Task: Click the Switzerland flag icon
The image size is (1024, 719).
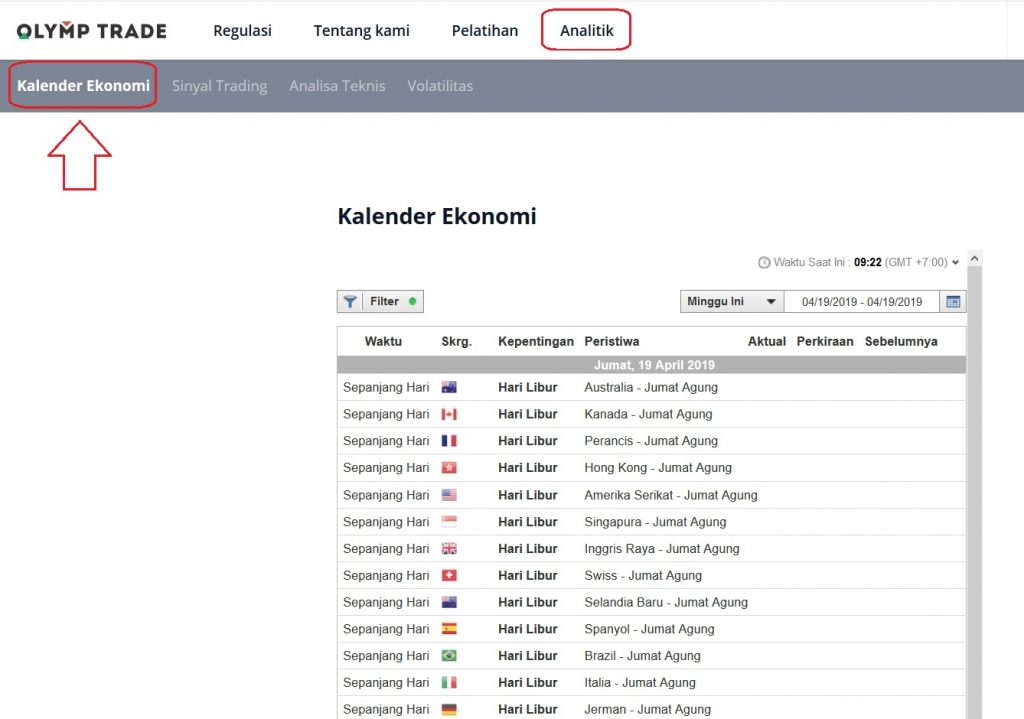Action: click(449, 576)
